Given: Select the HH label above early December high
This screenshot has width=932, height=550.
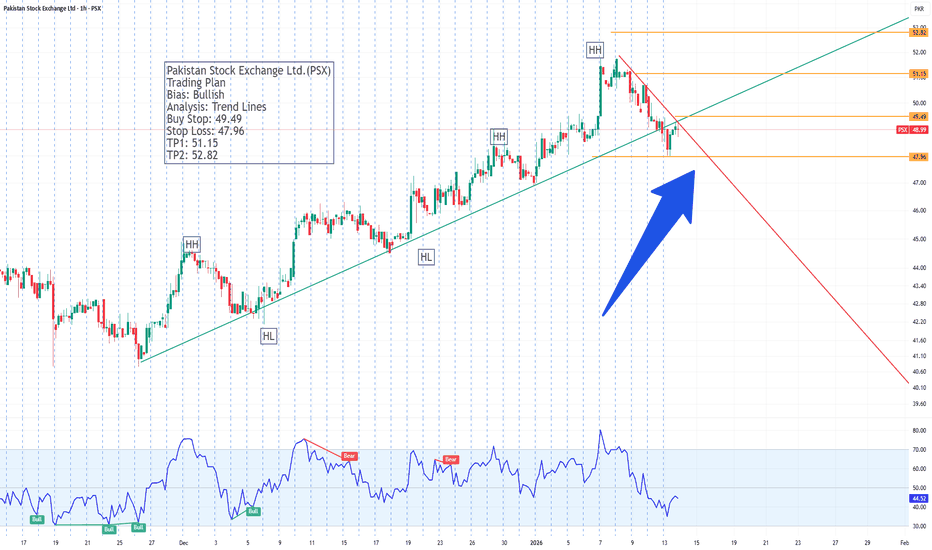Looking at the screenshot, I should click(191, 243).
